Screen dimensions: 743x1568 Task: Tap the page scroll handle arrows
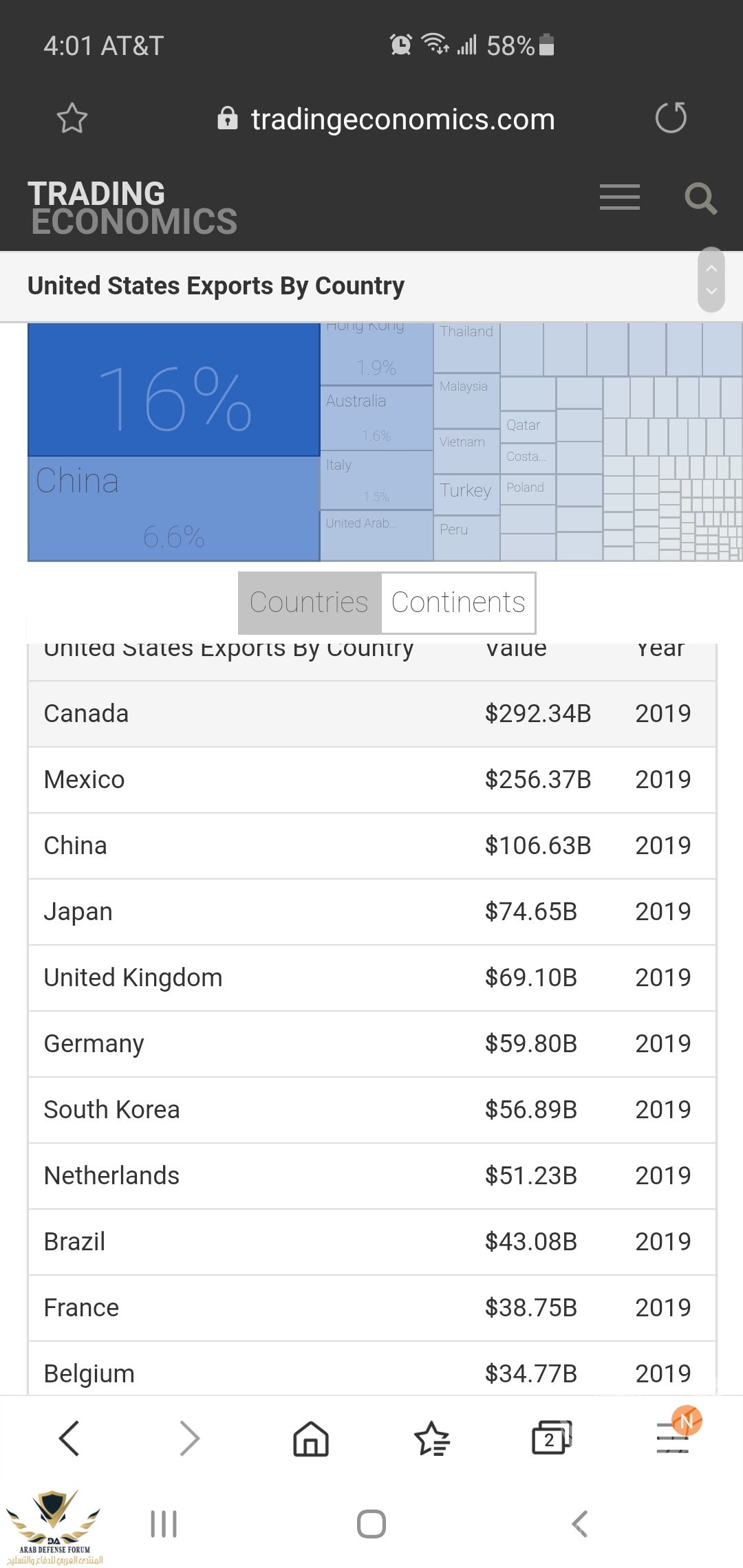711,280
